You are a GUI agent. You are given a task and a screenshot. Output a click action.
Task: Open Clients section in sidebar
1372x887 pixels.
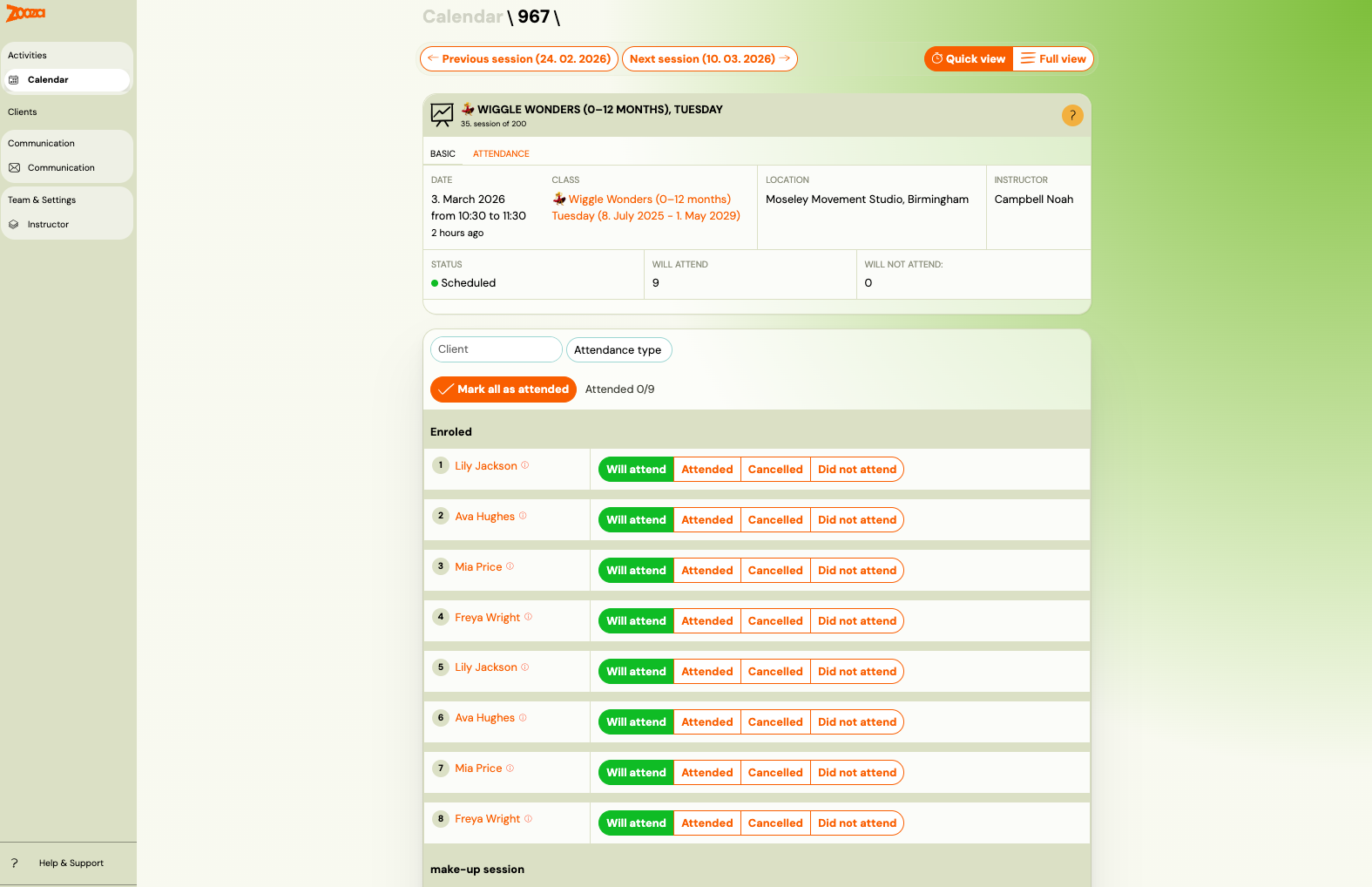coord(23,112)
